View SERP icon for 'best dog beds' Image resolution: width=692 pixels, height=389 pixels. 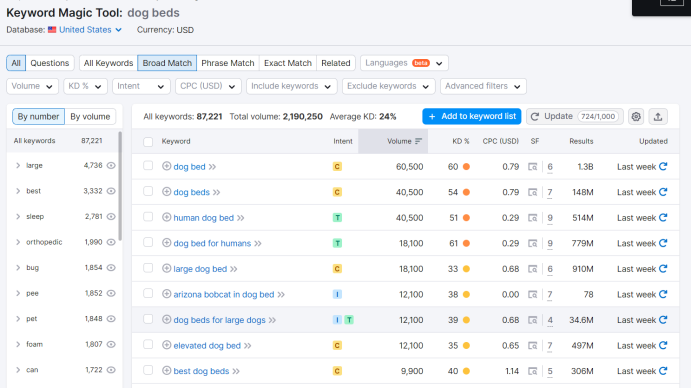coord(533,371)
